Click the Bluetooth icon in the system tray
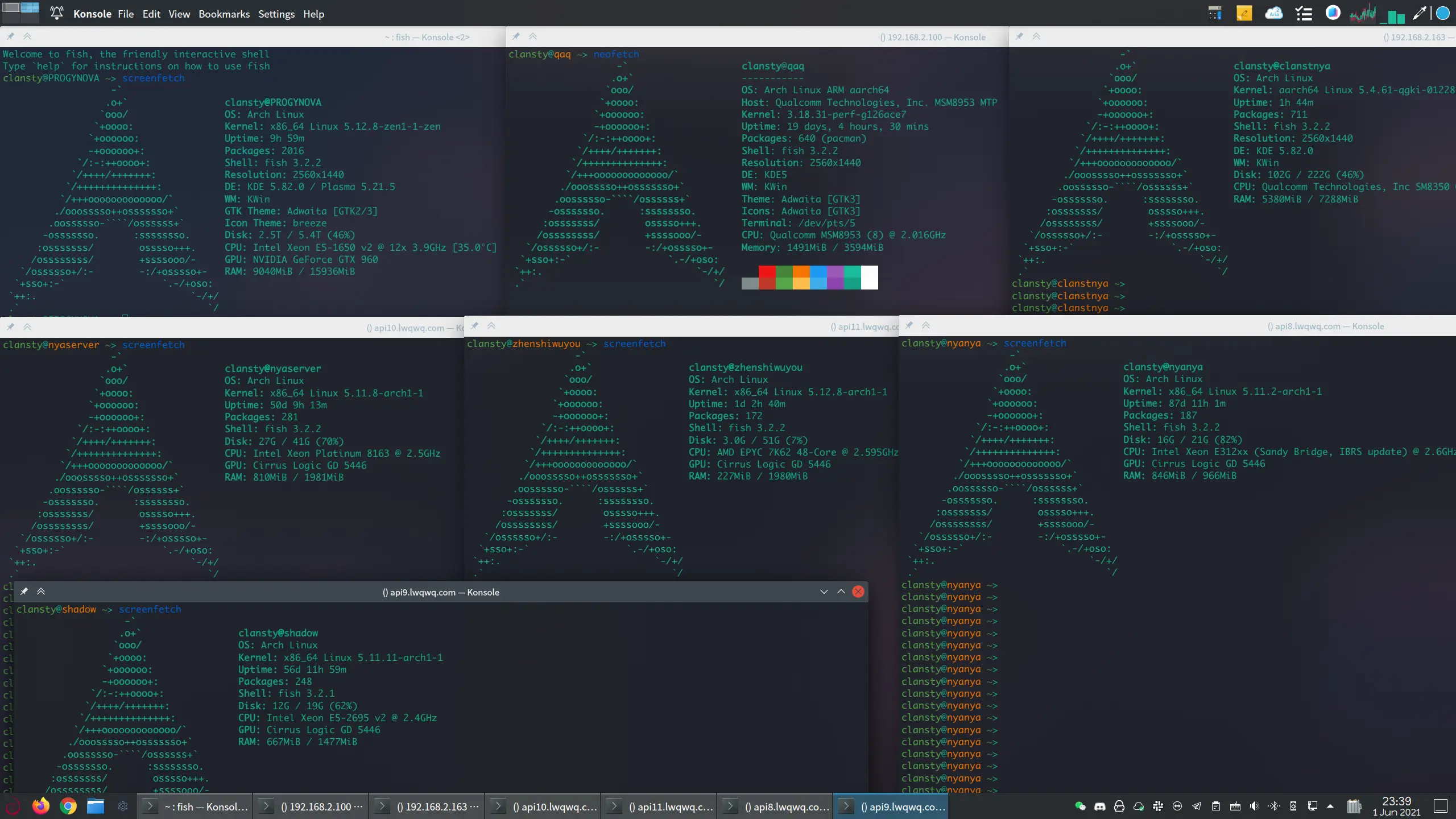The height and width of the screenshot is (819, 1456). pyautogui.click(x=1273, y=806)
